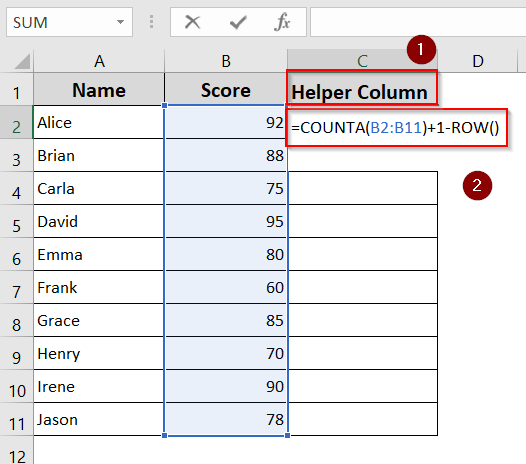Click score cell with value 75

[x=226, y=188]
